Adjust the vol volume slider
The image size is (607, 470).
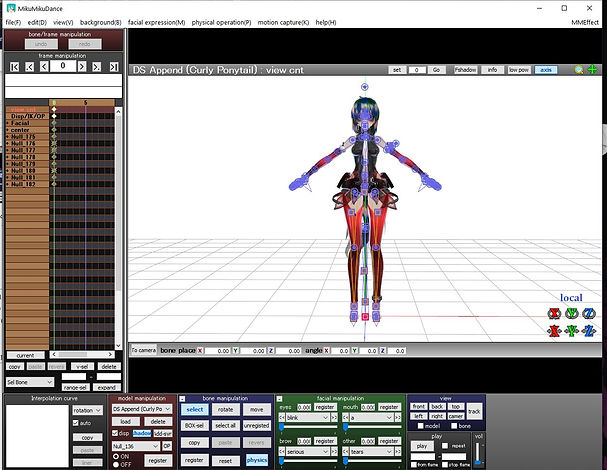(478, 453)
